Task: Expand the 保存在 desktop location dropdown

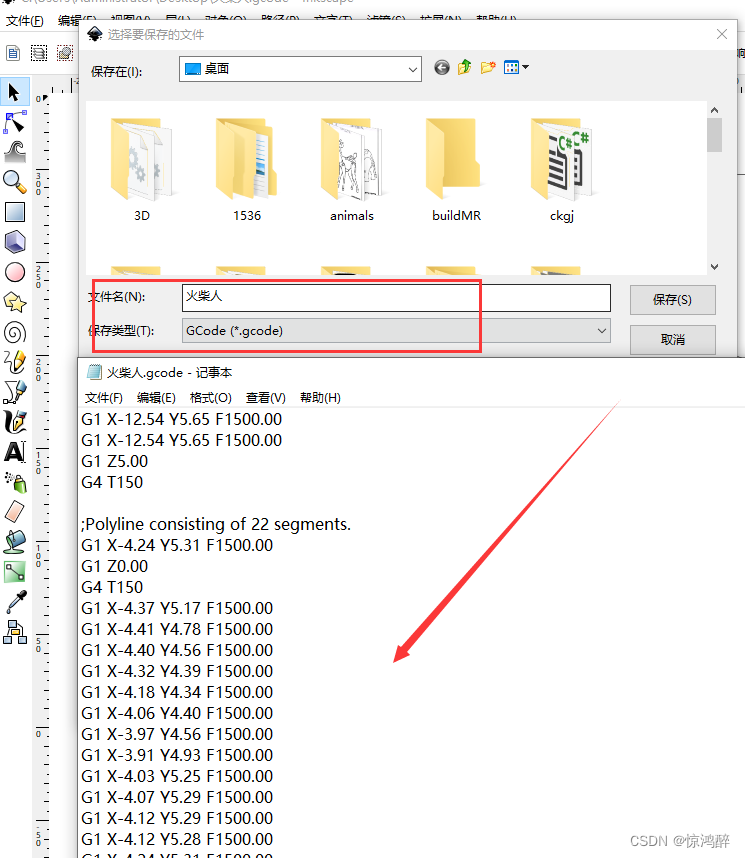Action: tap(413, 69)
